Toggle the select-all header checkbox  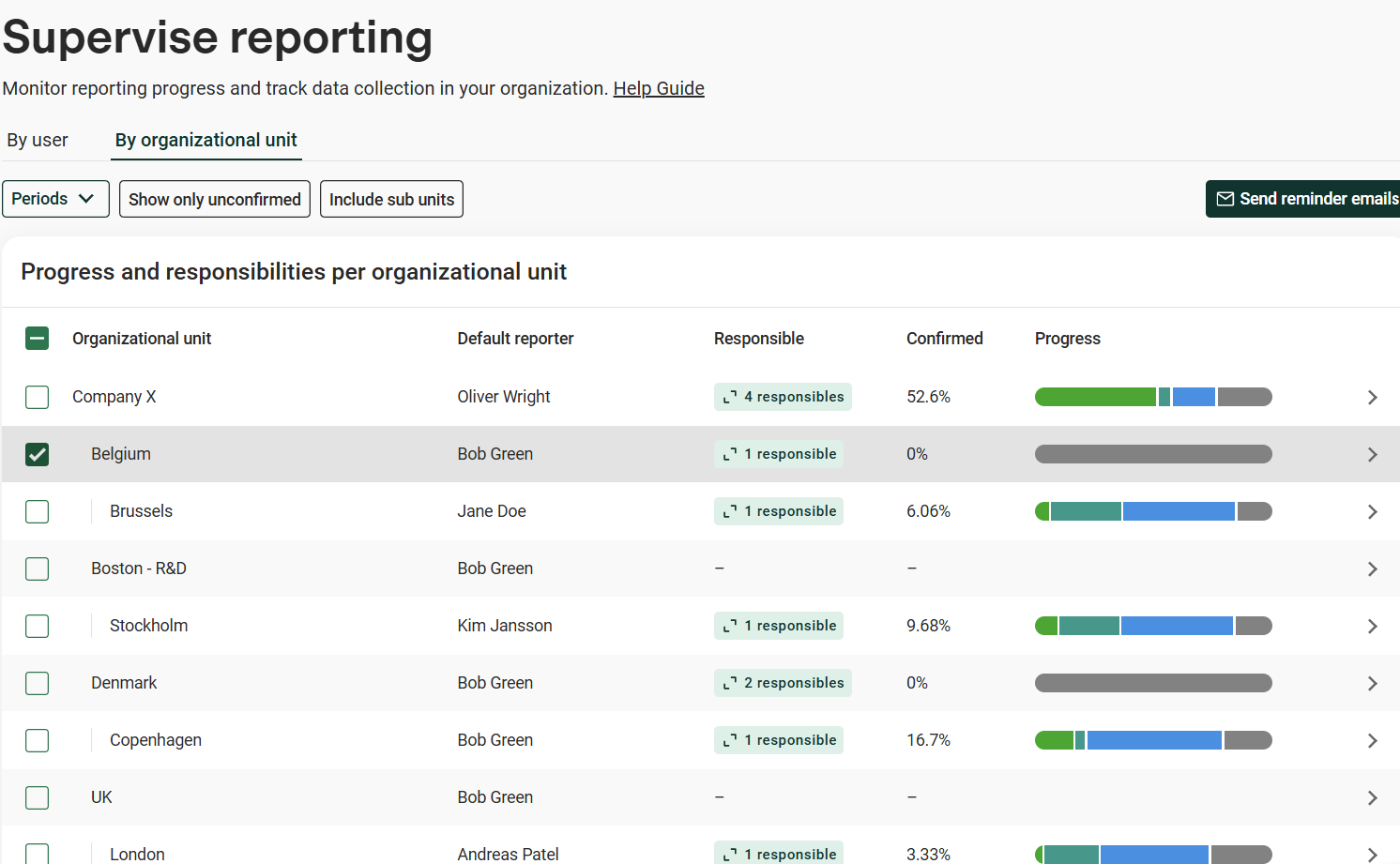point(38,339)
